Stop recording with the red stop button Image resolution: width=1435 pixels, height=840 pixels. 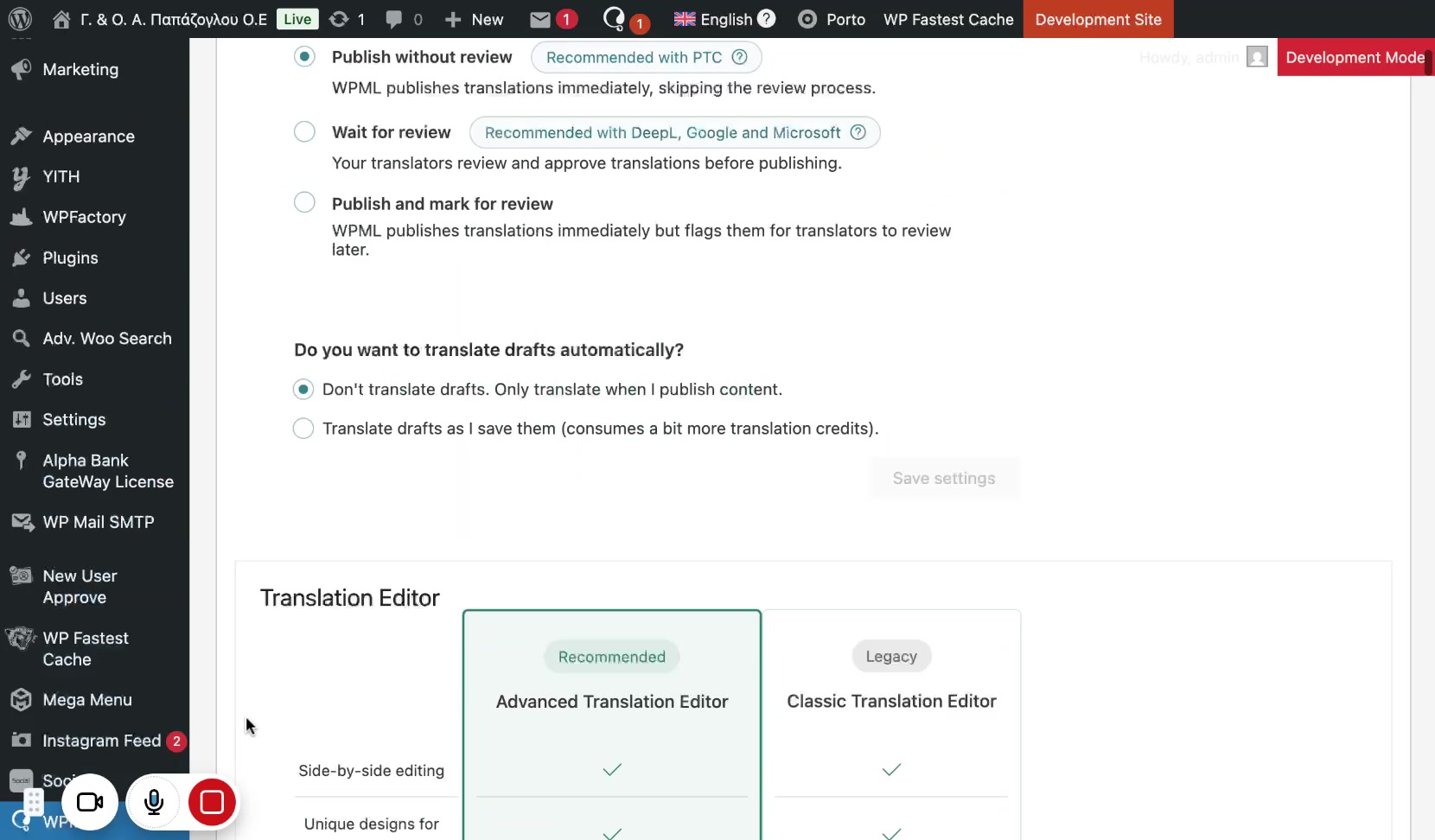[x=212, y=802]
